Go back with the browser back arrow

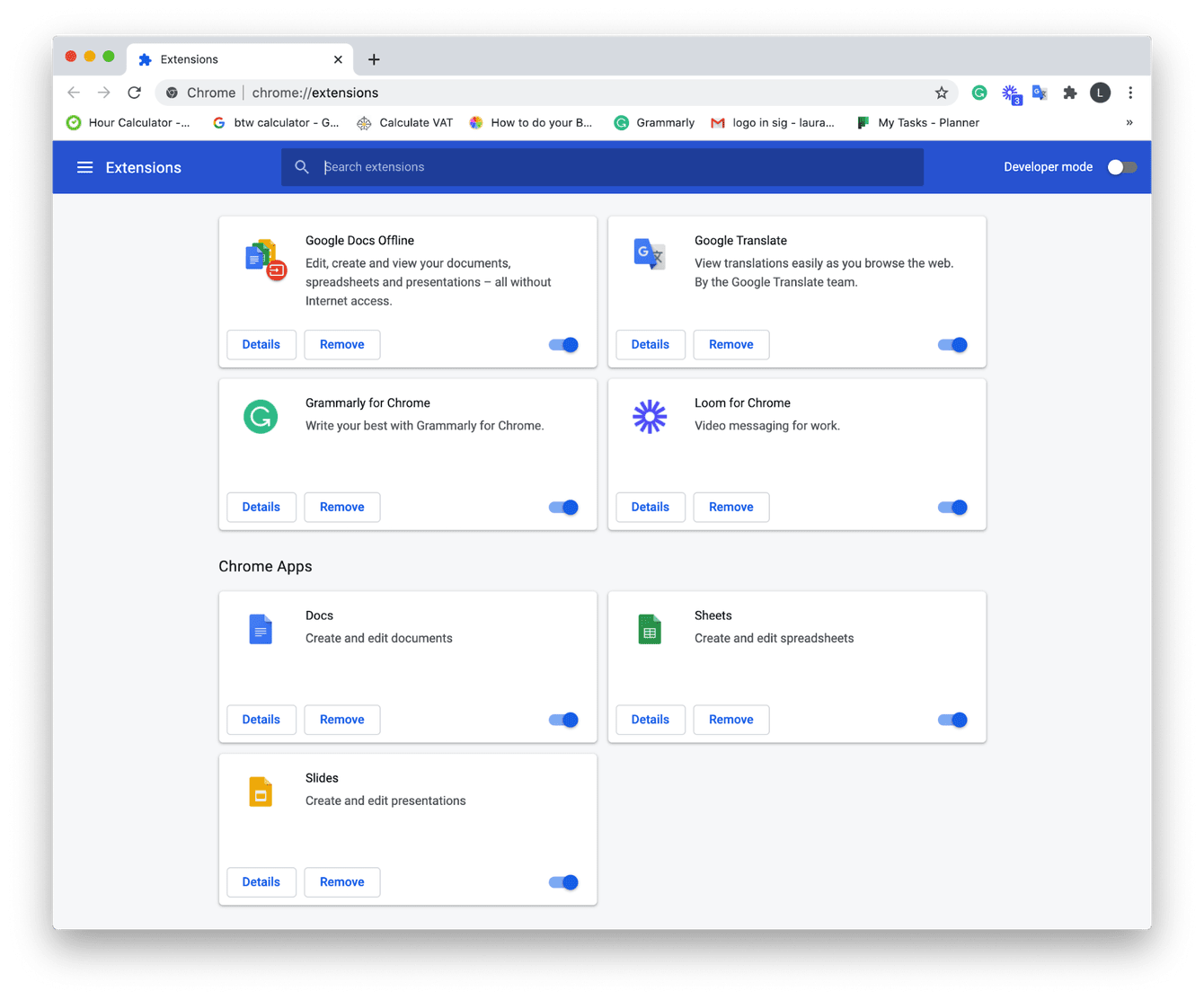point(74,93)
